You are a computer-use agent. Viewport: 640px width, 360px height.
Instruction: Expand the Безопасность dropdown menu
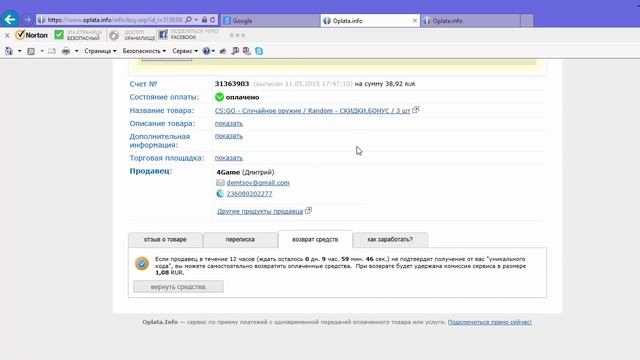144,51
